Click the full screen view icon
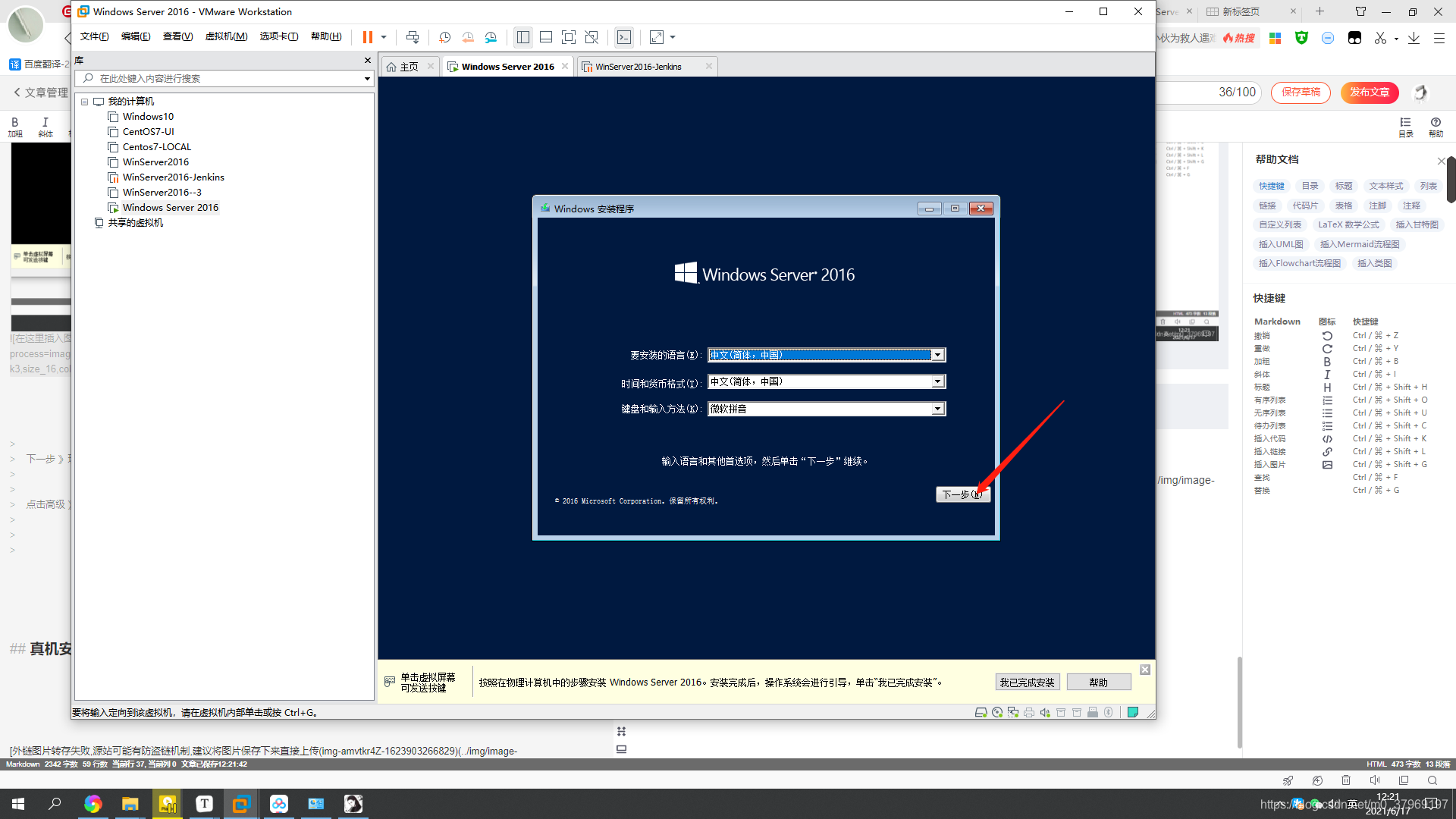 tap(656, 37)
